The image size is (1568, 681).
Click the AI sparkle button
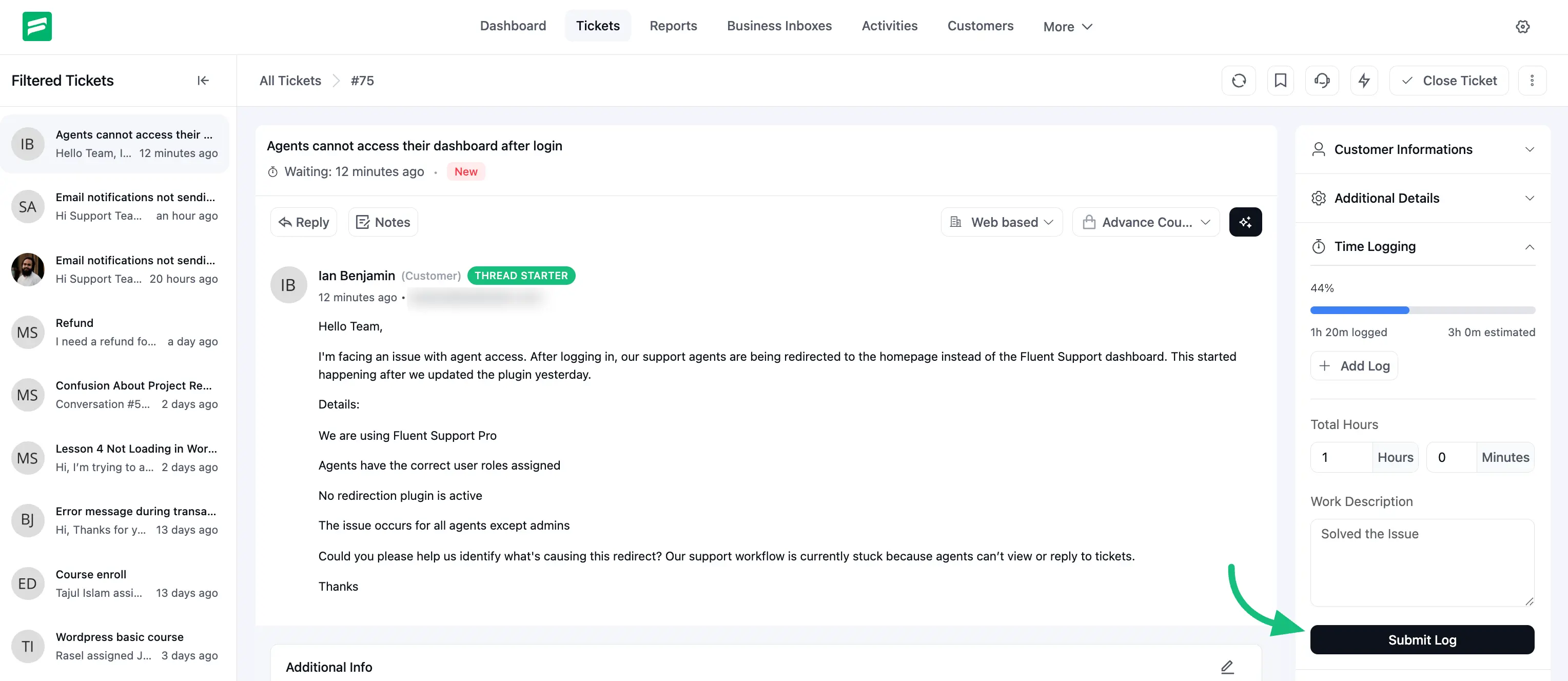pyautogui.click(x=1245, y=222)
